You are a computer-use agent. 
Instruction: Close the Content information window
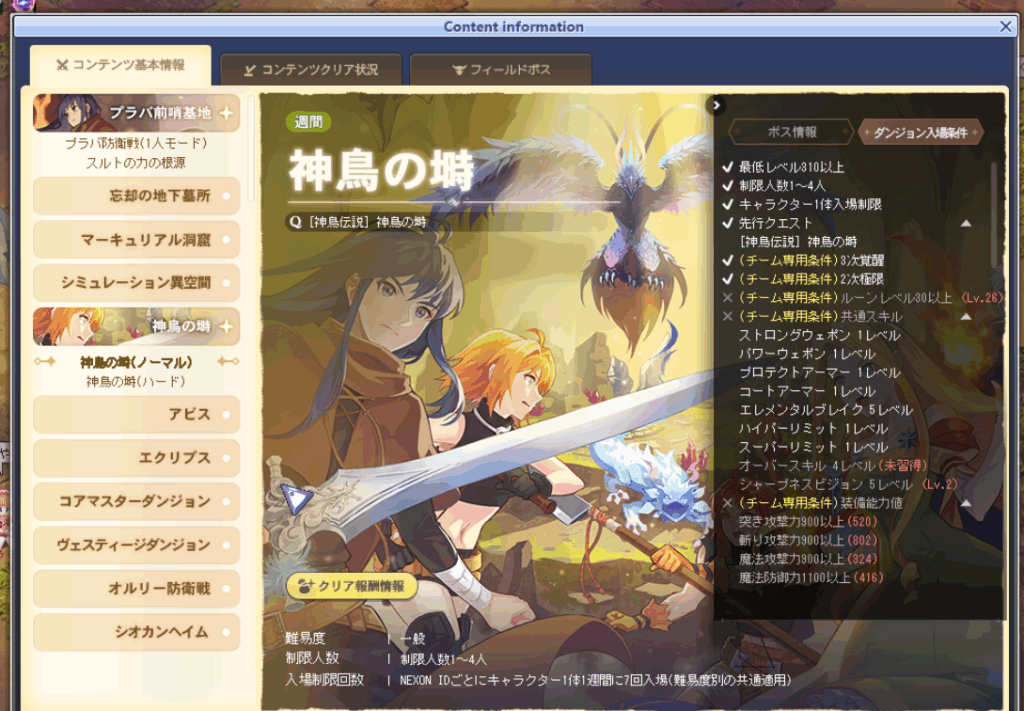click(1005, 27)
